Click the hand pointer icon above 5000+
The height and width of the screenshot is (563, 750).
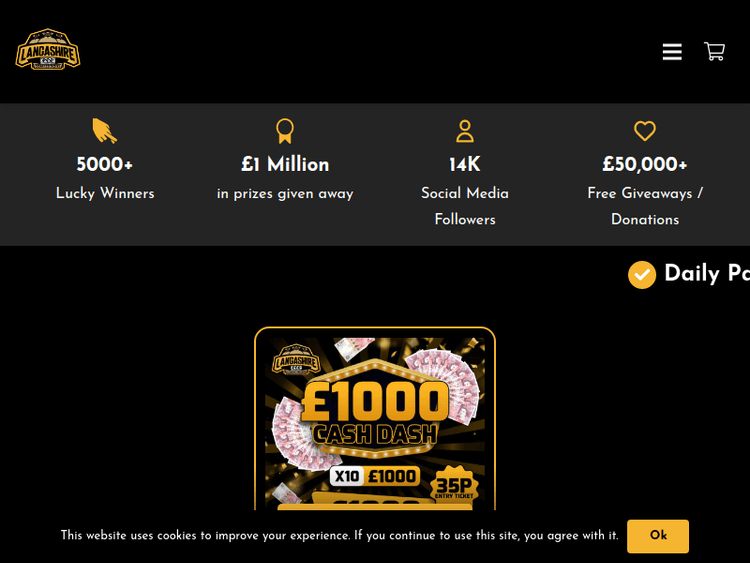[104, 131]
